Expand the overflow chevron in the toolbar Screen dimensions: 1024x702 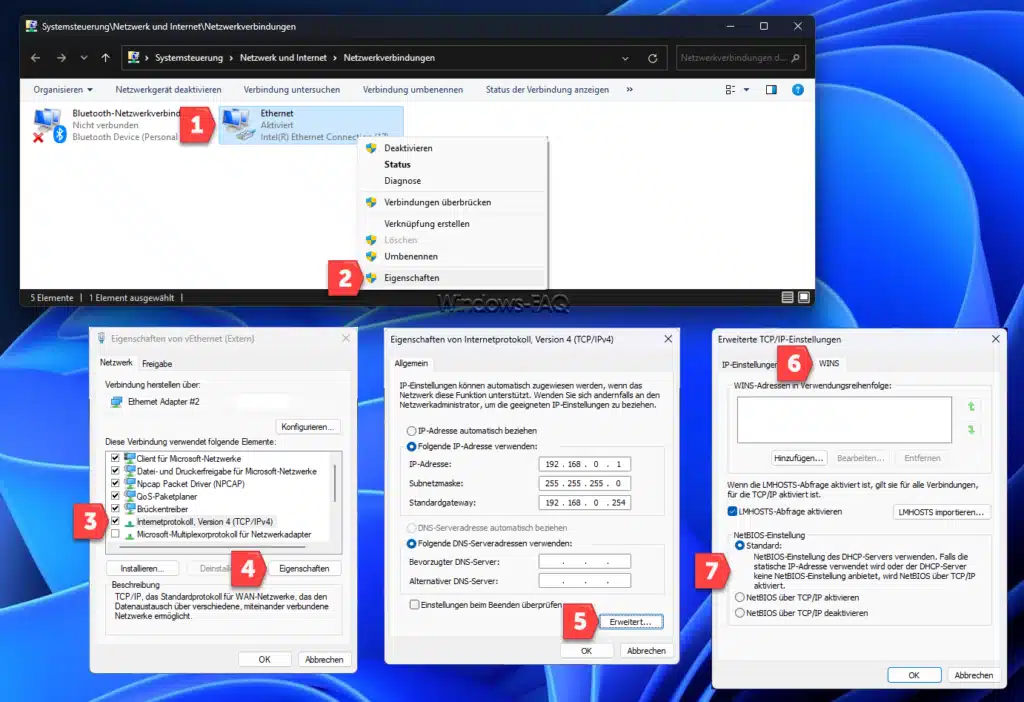click(629, 89)
